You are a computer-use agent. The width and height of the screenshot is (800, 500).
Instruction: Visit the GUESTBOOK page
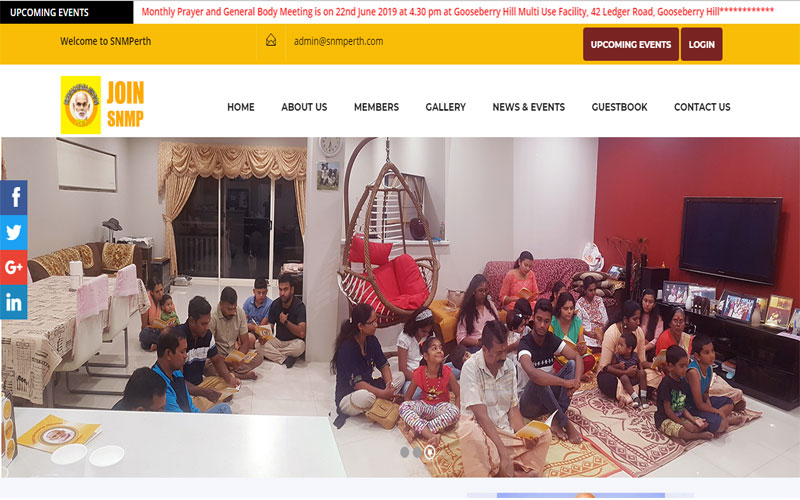click(x=619, y=107)
